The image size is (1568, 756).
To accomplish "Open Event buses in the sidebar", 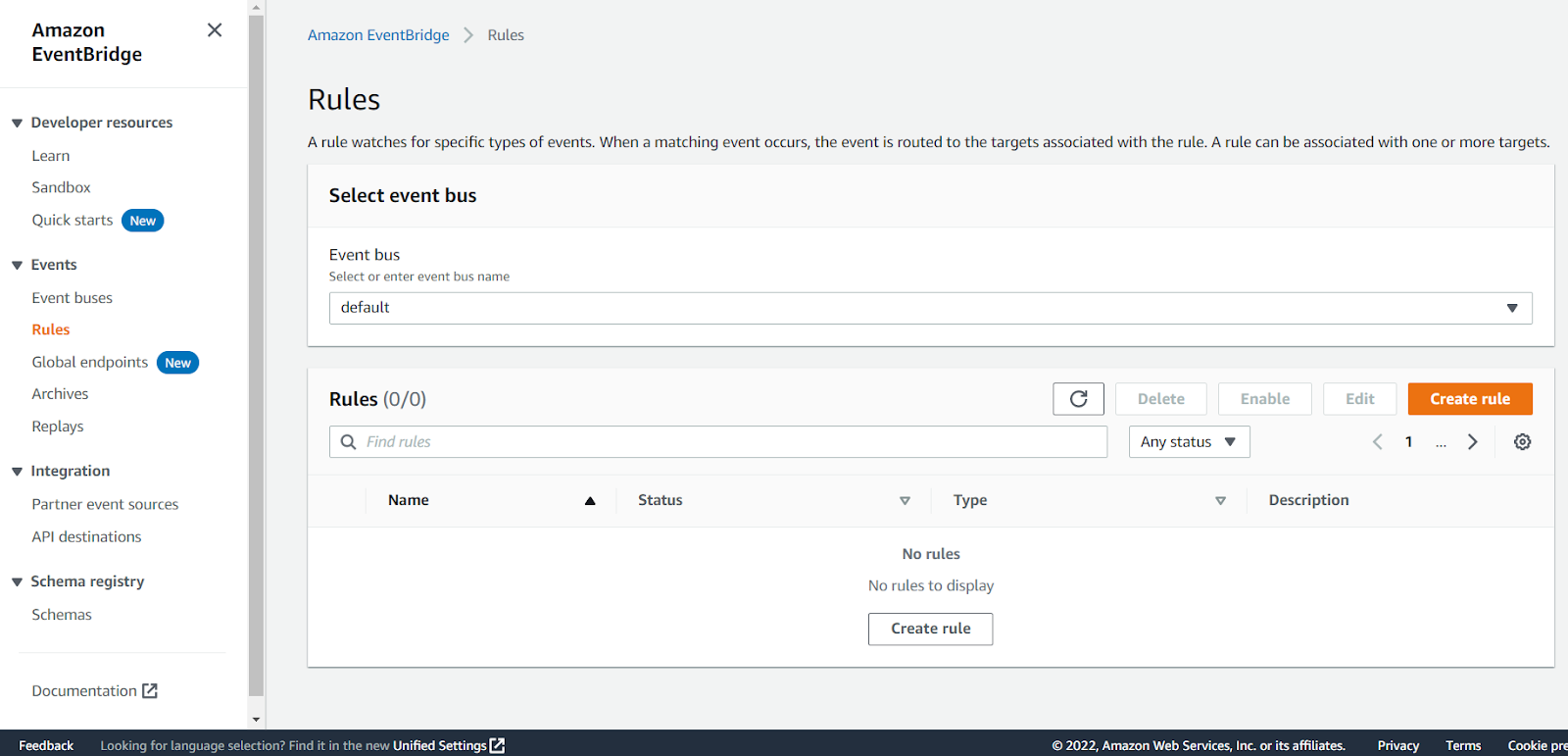I will (x=72, y=298).
